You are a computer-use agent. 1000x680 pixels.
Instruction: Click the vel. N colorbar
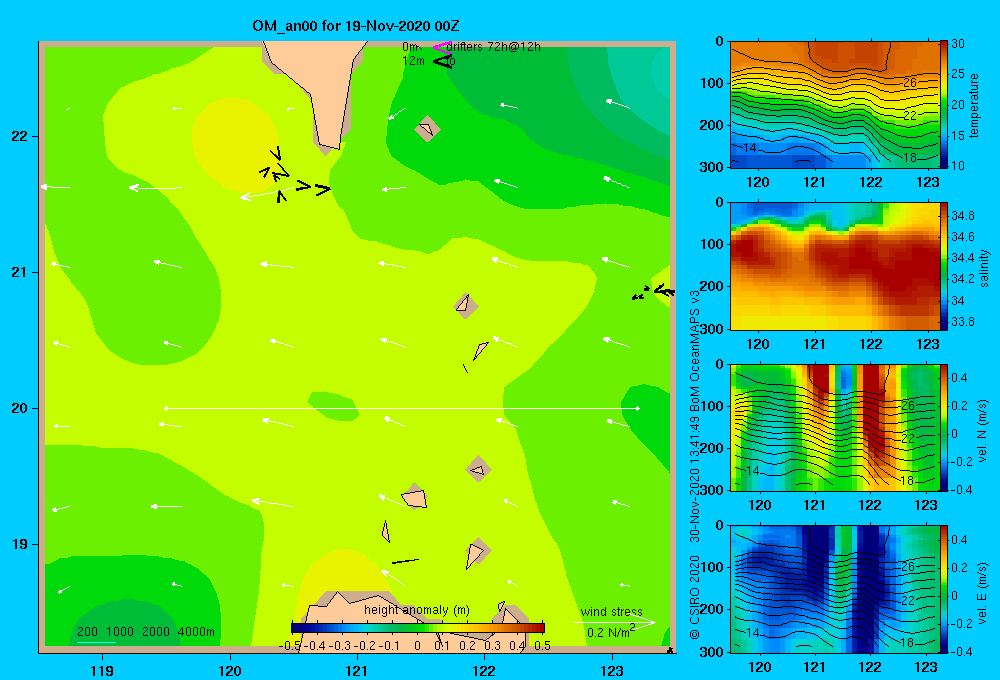[944, 427]
